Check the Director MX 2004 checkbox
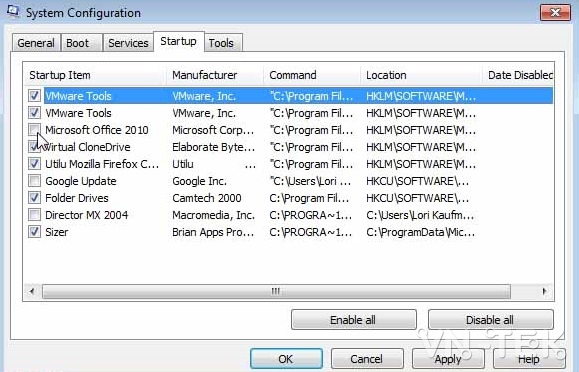579x372 pixels. [x=34, y=215]
